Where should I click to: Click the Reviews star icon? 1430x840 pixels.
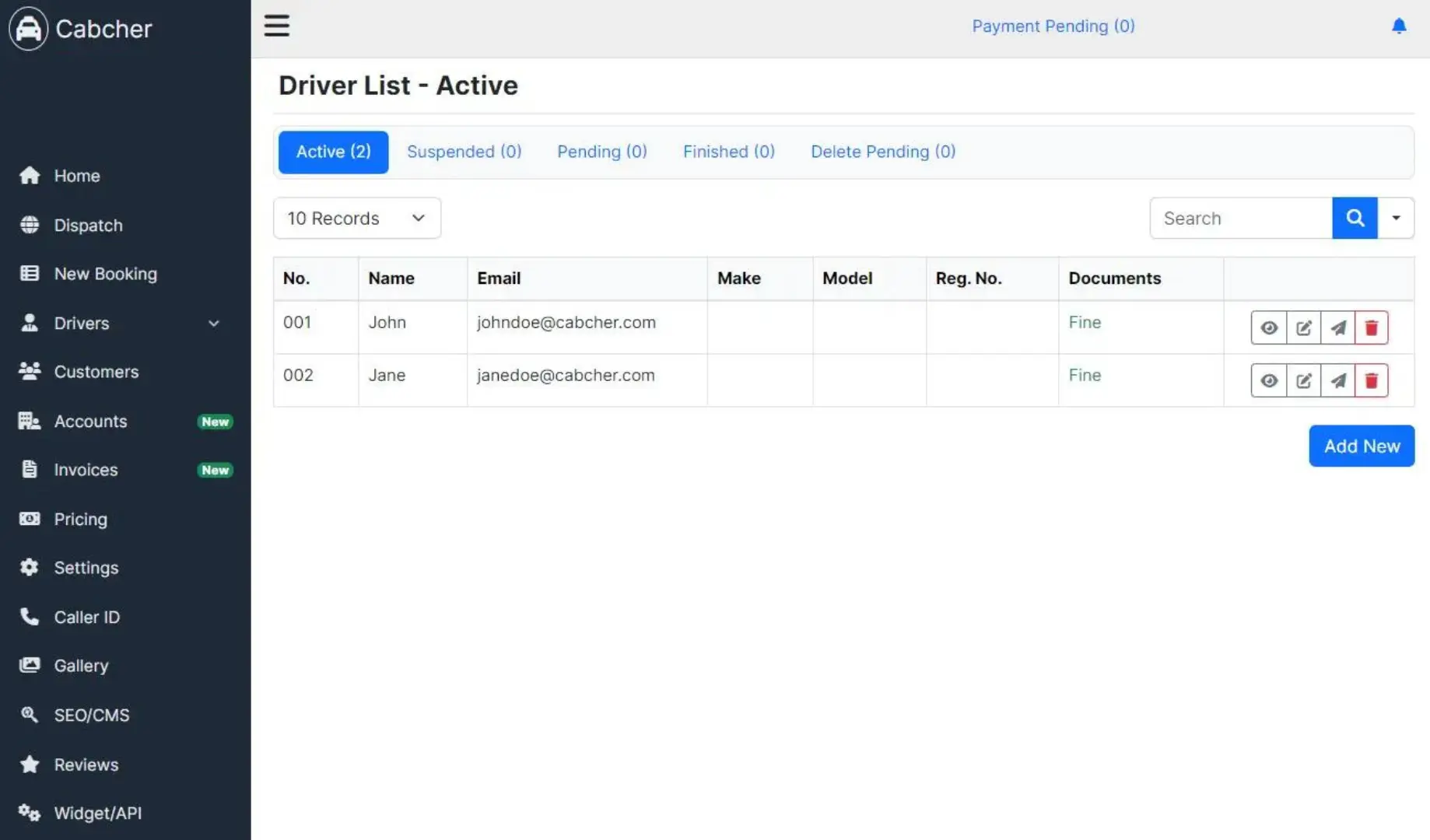point(30,765)
